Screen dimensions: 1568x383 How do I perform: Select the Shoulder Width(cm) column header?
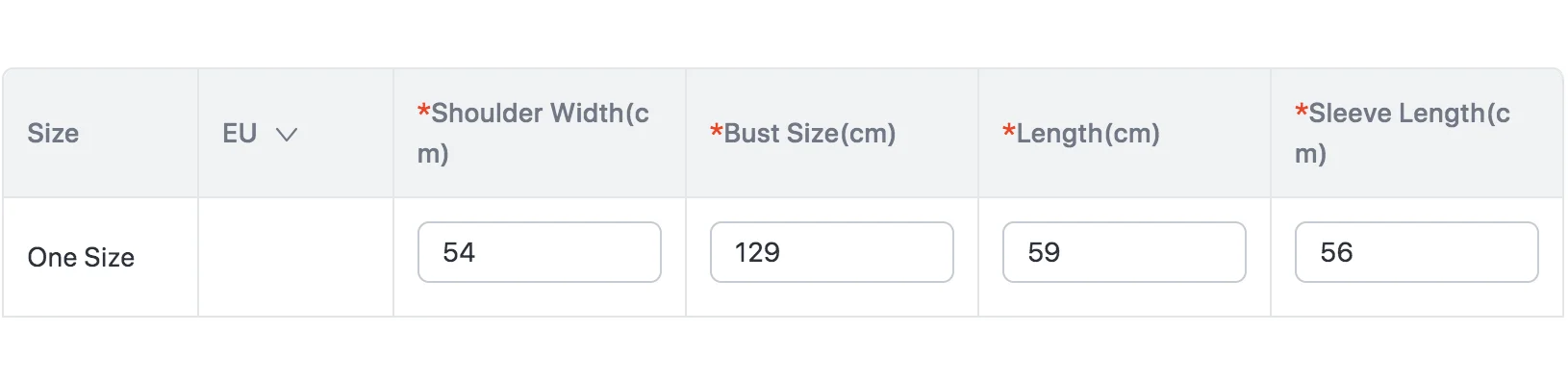(x=533, y=133)
